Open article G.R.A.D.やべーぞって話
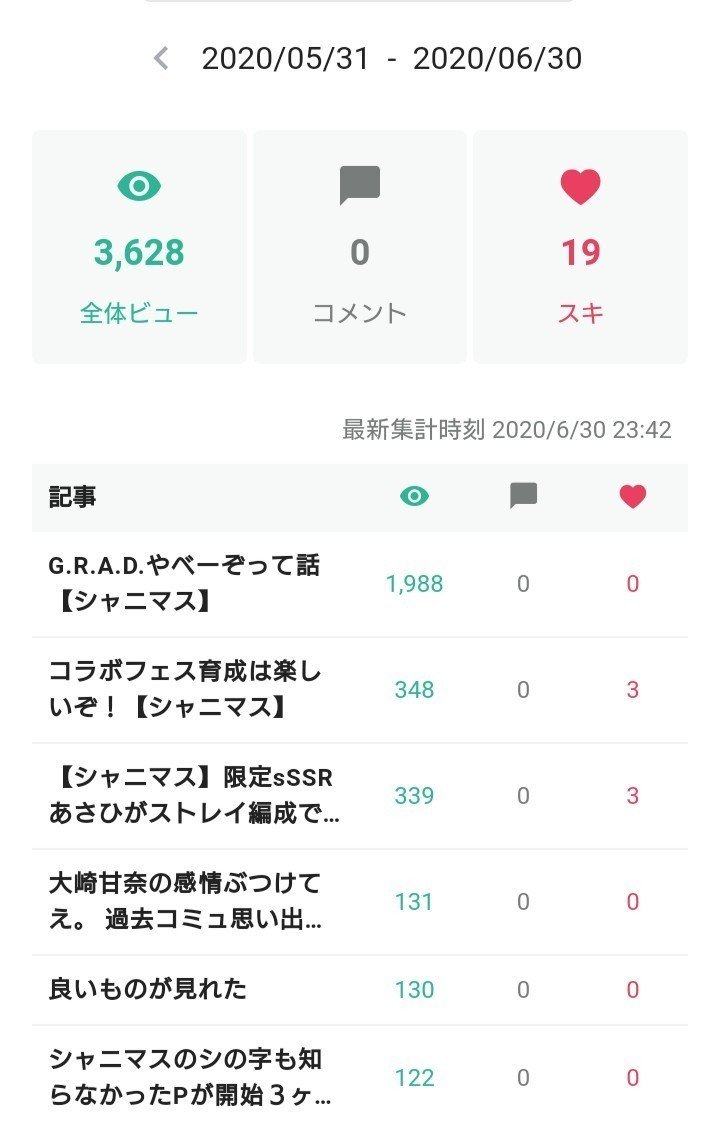 pyautogui.click(x=185, y=584)
